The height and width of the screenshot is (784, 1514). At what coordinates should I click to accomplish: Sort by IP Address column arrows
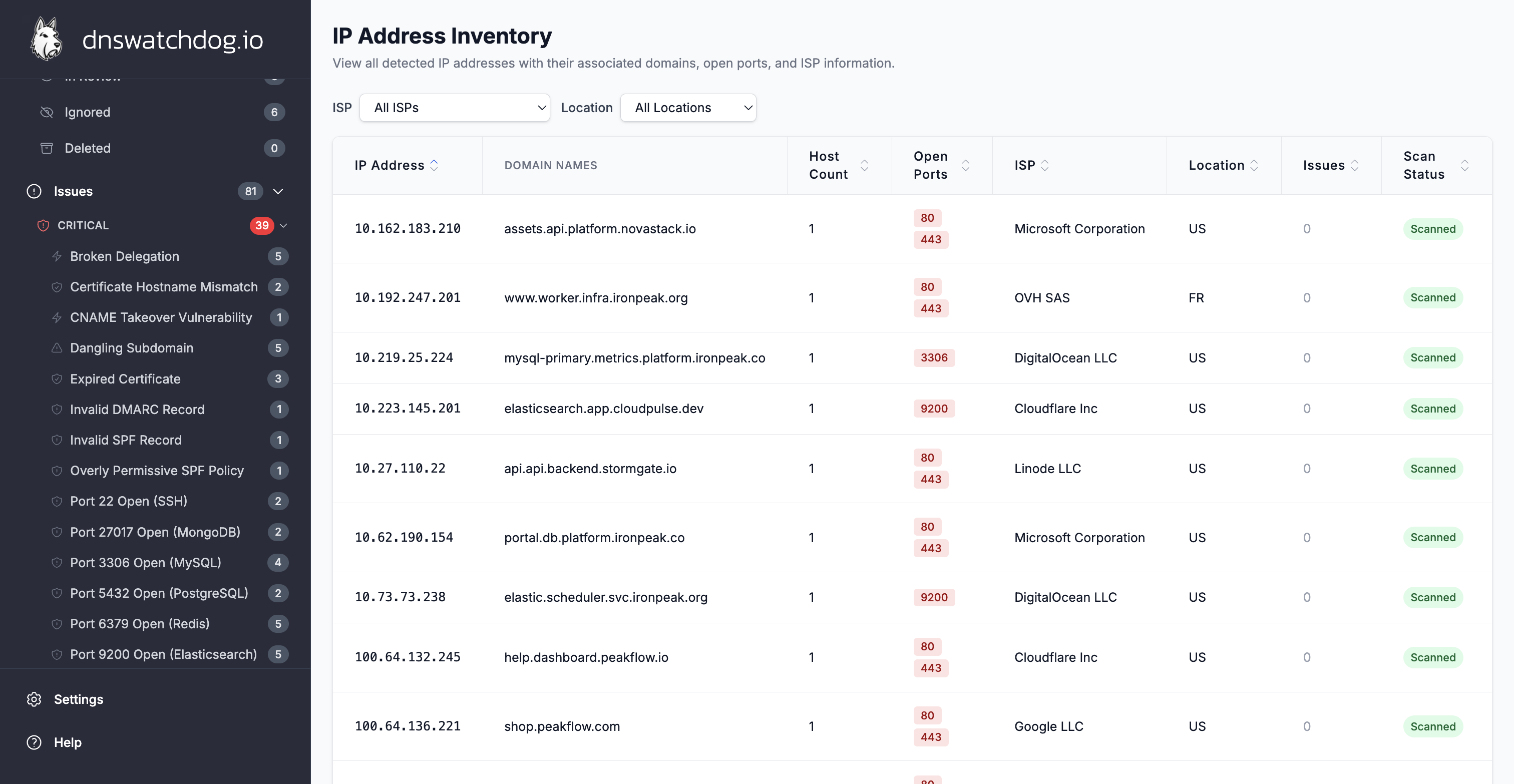(x=434, y=165)
